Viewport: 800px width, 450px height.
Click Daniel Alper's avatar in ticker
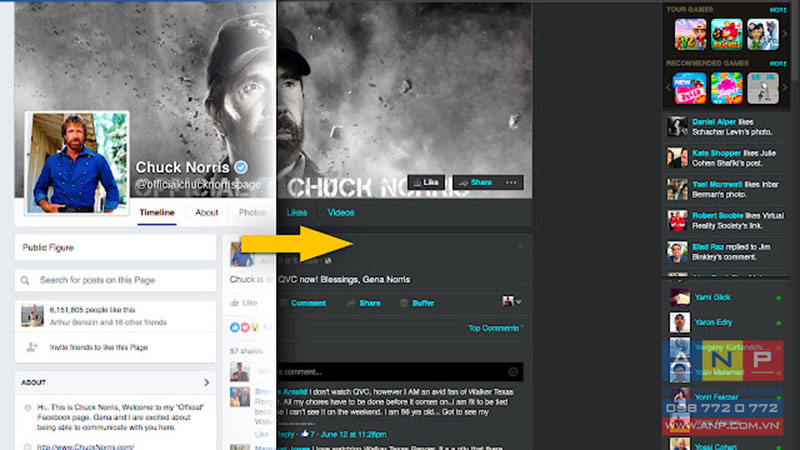point(678,127)
